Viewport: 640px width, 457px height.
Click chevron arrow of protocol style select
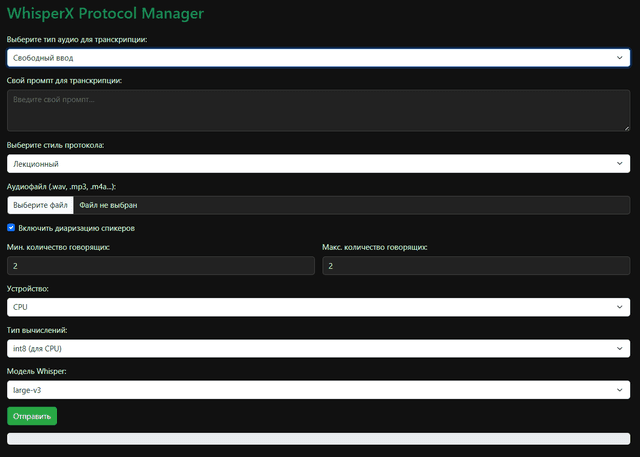[620, 164]
